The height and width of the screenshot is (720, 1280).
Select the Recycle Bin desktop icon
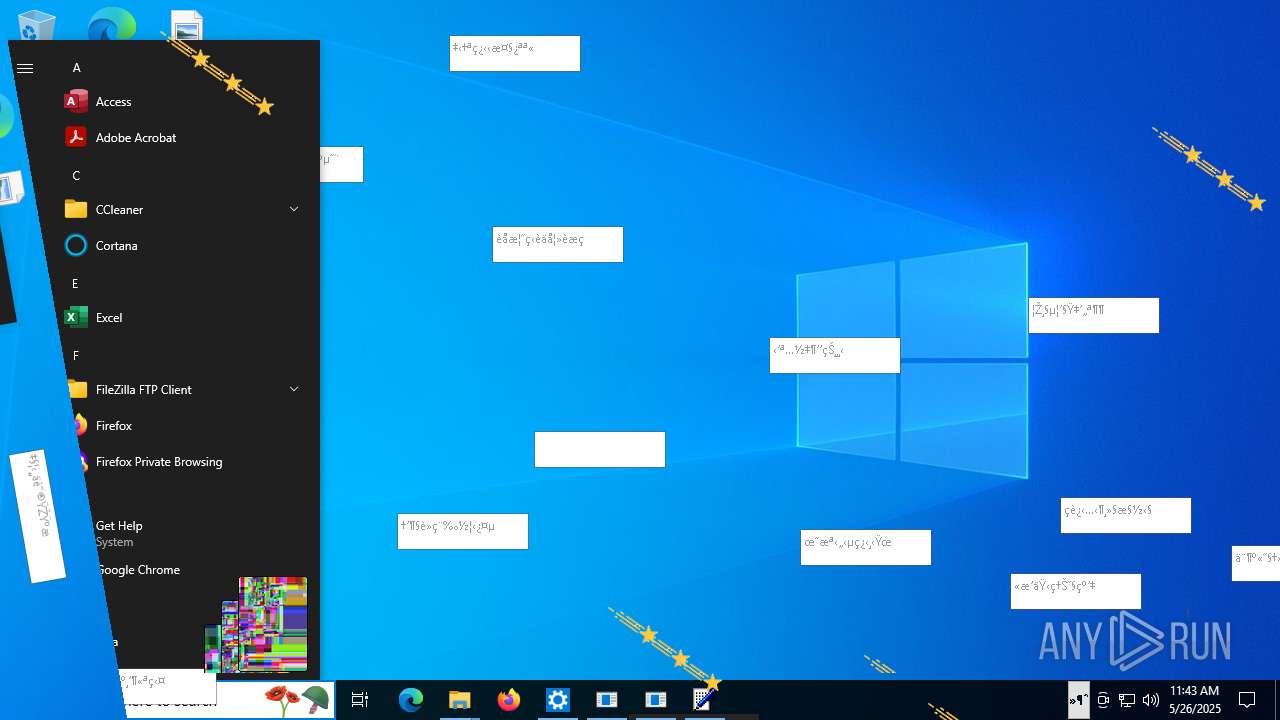coord(37,25)
